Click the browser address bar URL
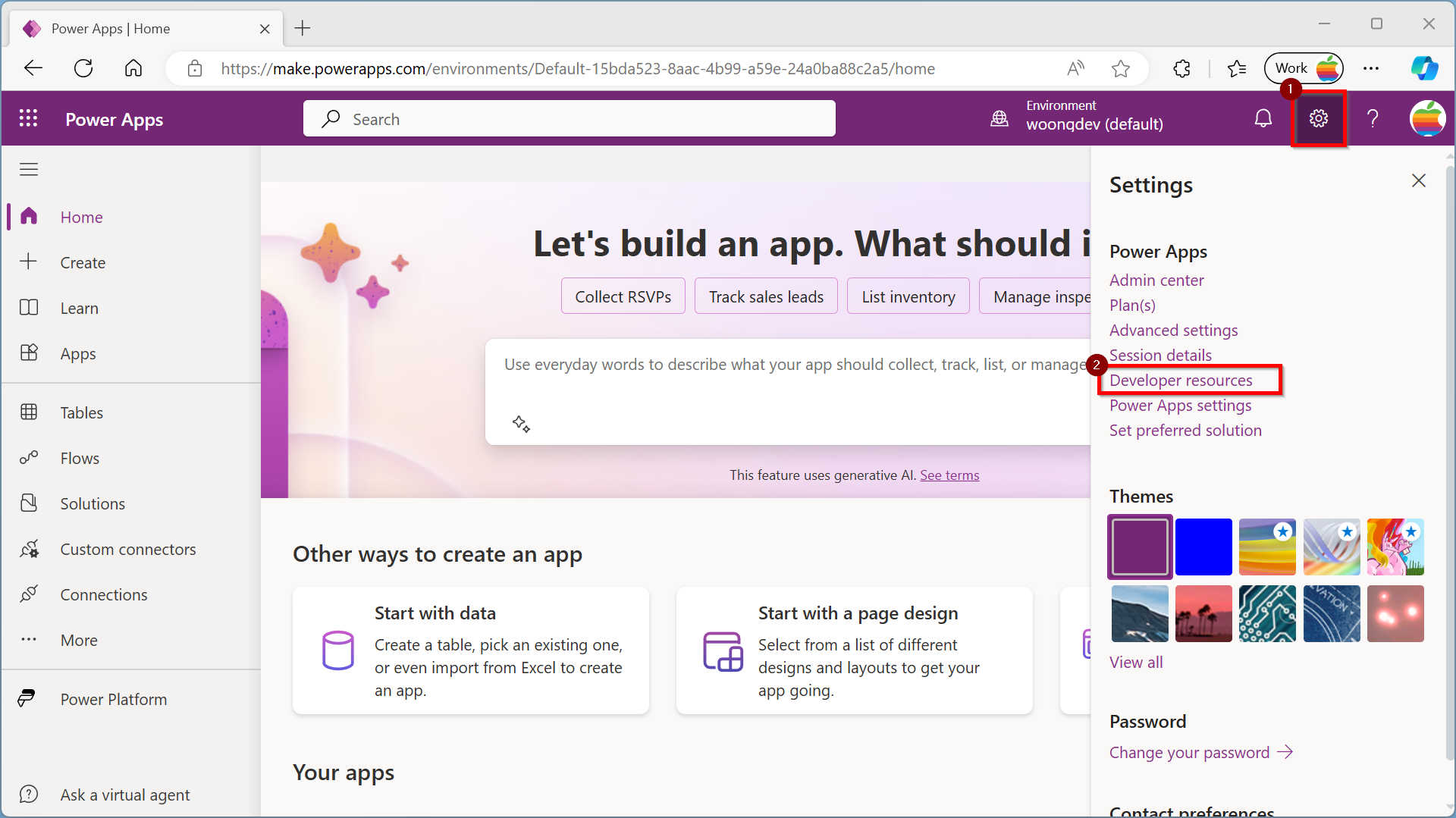The image size is (1456, 818). tap(578, 68)
